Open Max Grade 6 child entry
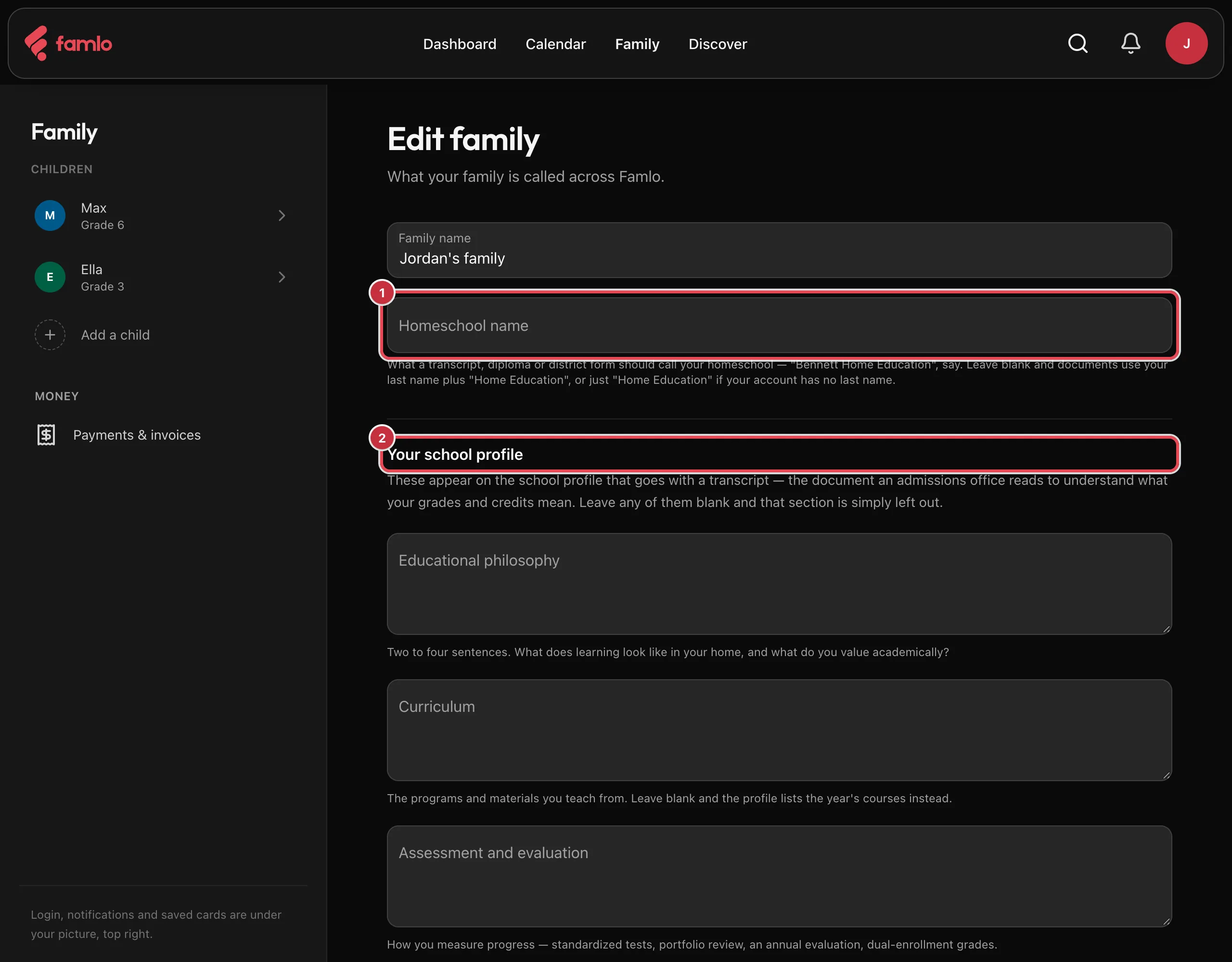1232x962 pixels. (x=163, y=215)
